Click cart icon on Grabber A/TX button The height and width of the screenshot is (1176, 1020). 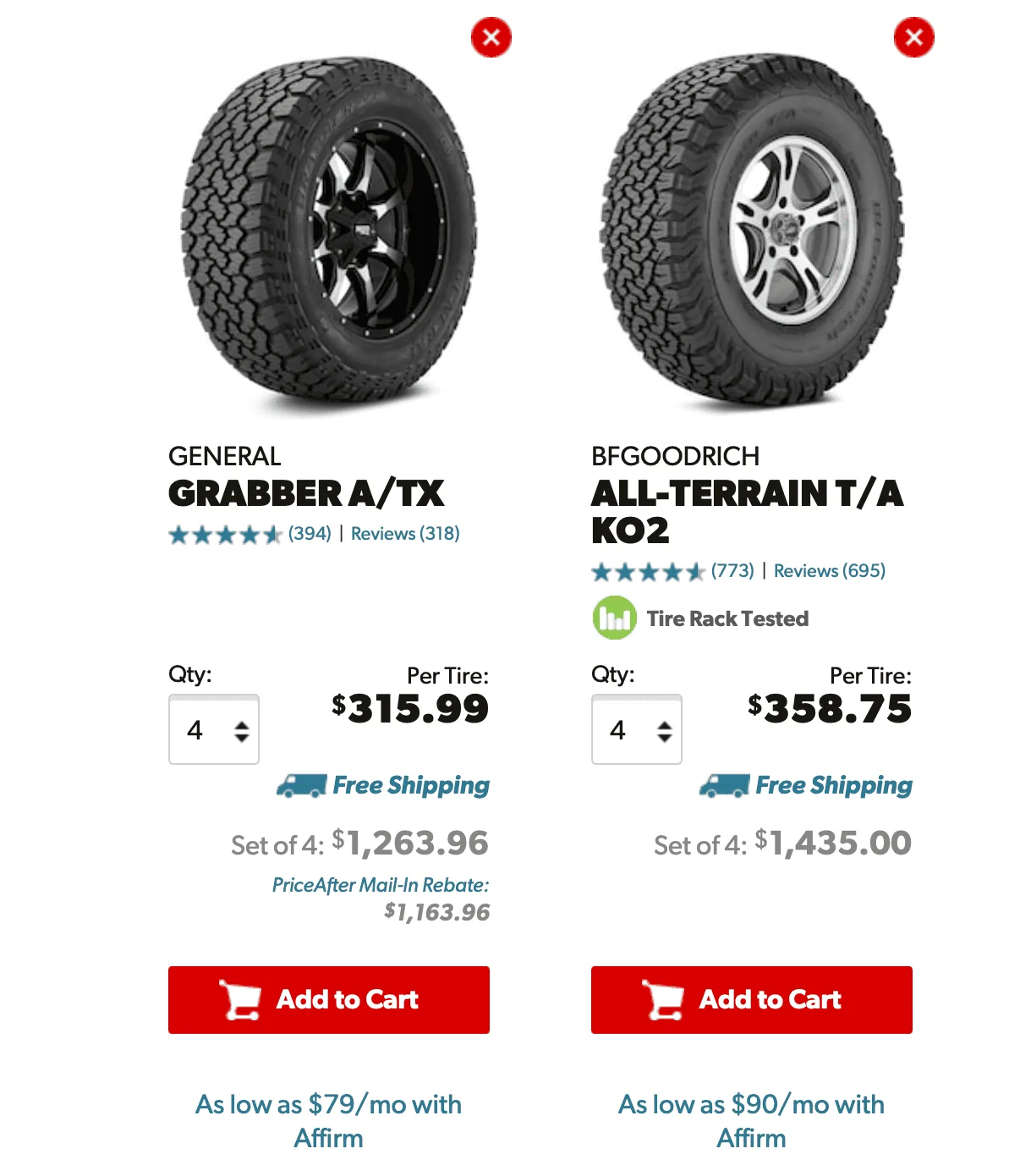tap(240, 1000)
